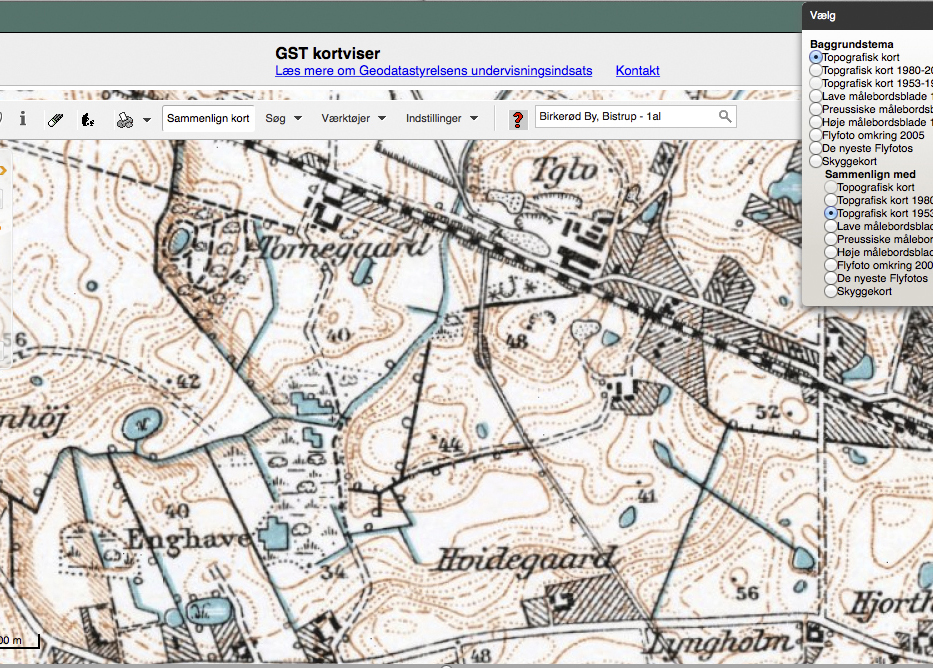Click the magnifier icon in search box

[725, 117]
